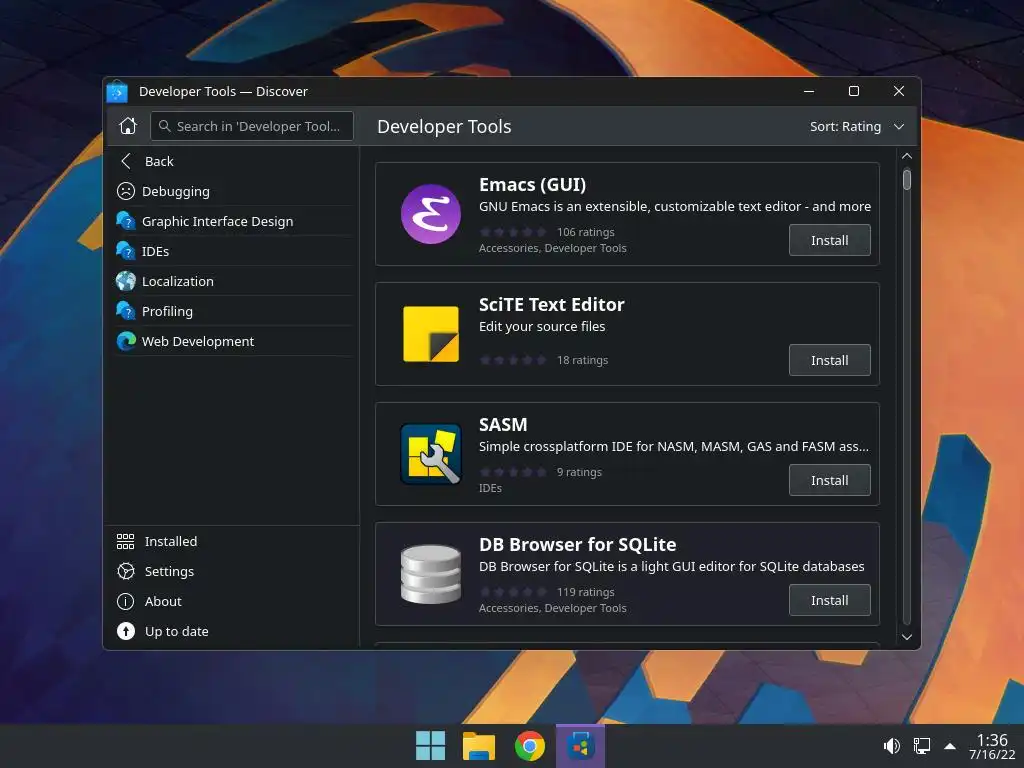Click the '119 ratings' text
1024x768 pixels.
pos(586,592)
